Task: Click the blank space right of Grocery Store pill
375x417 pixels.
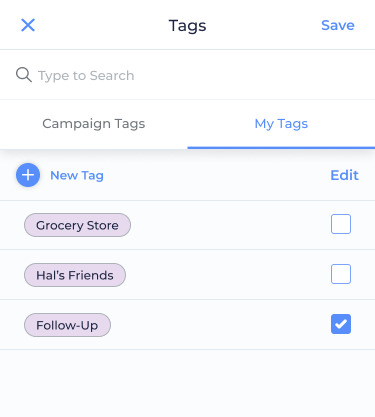Action: (230, 225)
